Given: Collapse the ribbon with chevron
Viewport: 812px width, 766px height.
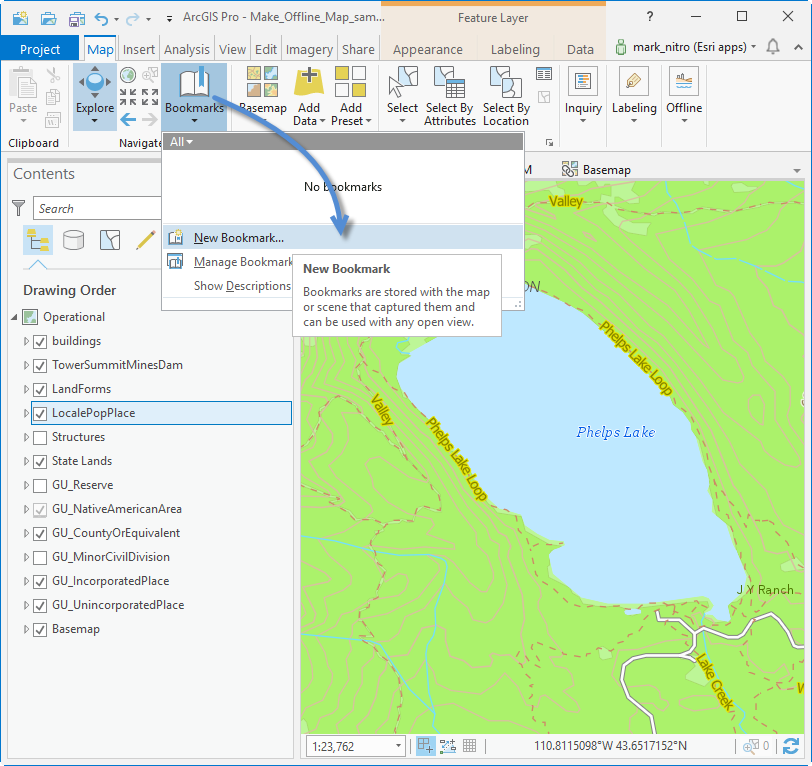Looking at the screenshot, I should [x=798, y=47].
